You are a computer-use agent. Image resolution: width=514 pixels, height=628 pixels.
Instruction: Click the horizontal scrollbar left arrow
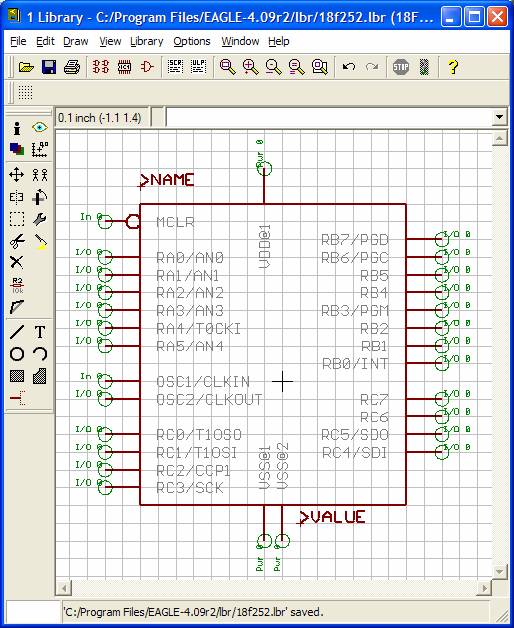pos(63,588)
